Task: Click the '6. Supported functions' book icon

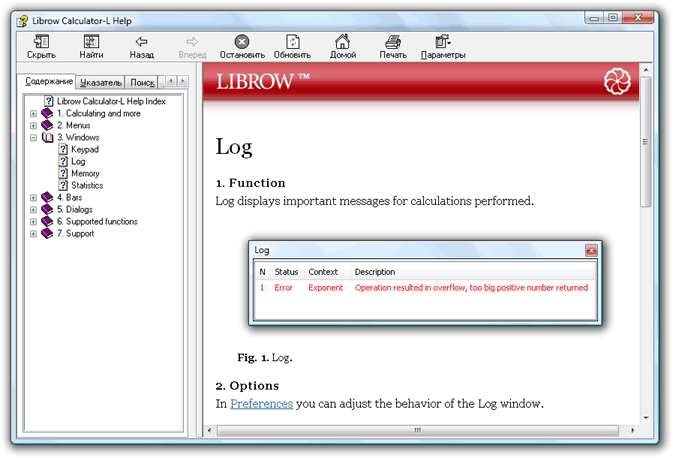Action: pos(47,221)
